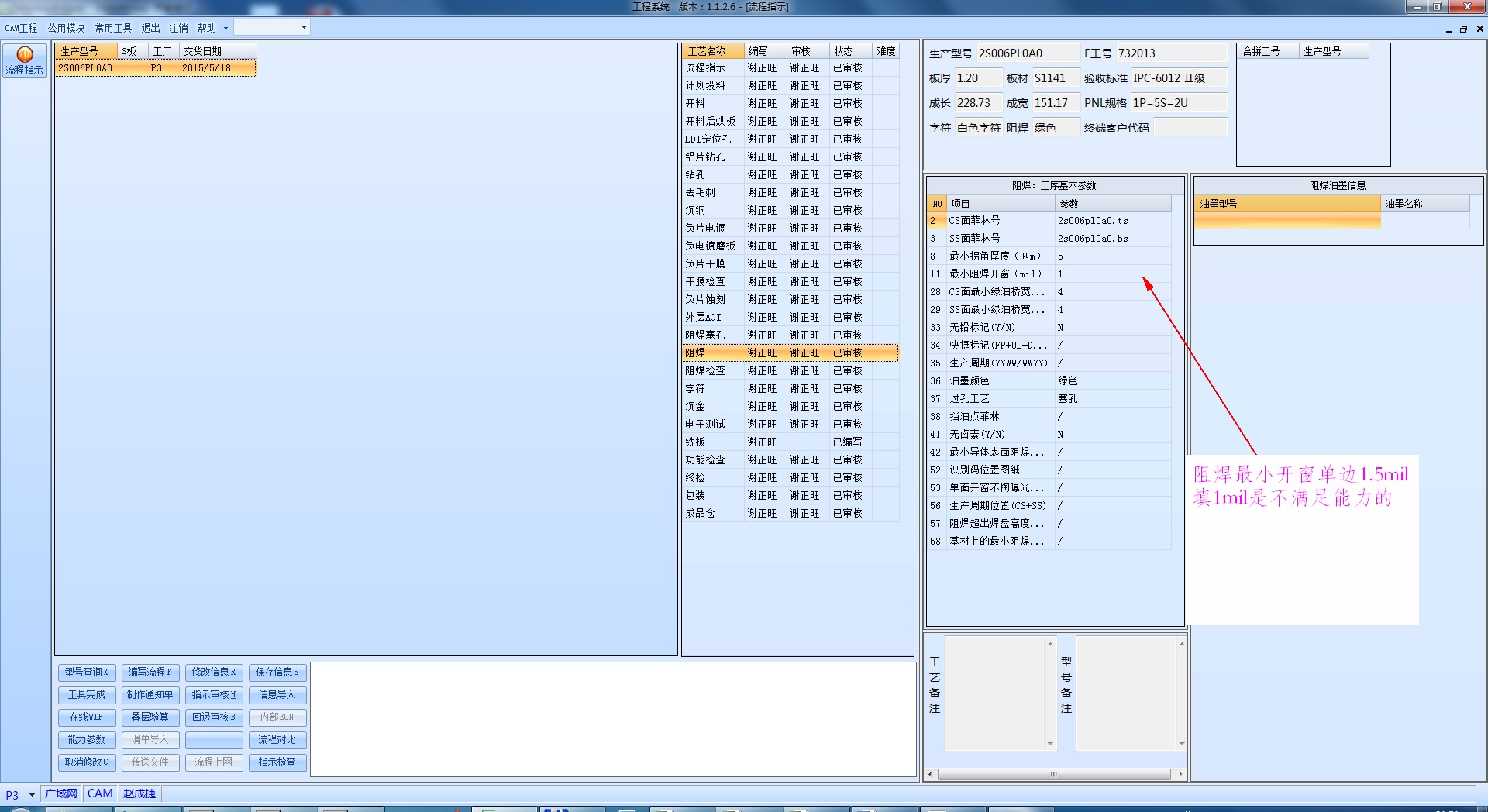Click the 工具完成 button

tap(86, 695)
